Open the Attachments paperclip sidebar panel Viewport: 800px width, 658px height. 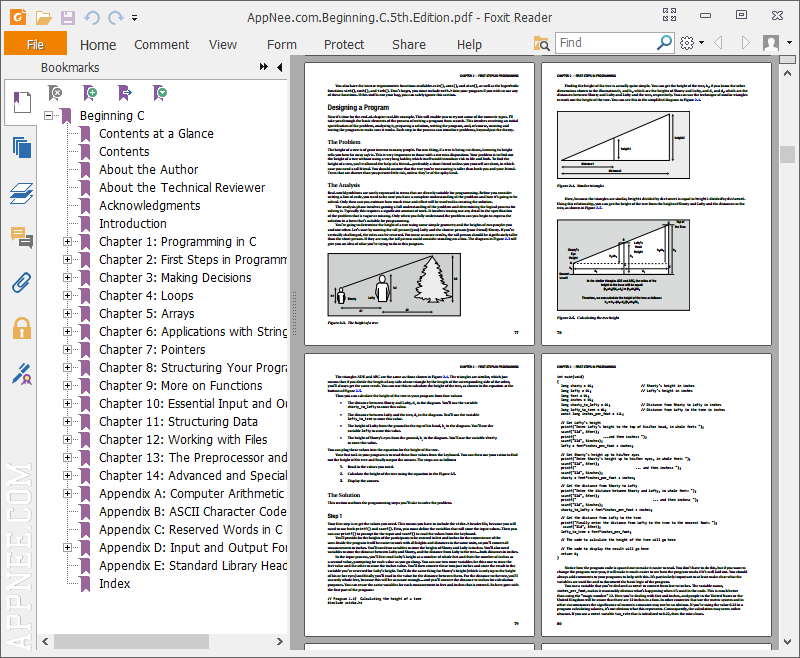(x=21, y=283)
